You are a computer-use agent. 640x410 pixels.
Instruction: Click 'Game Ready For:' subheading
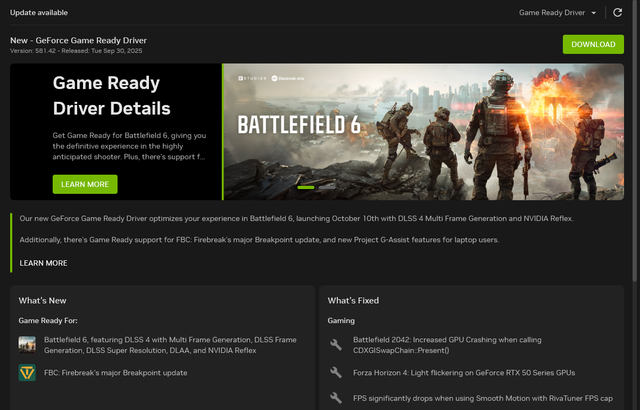(x=48, y=321)
